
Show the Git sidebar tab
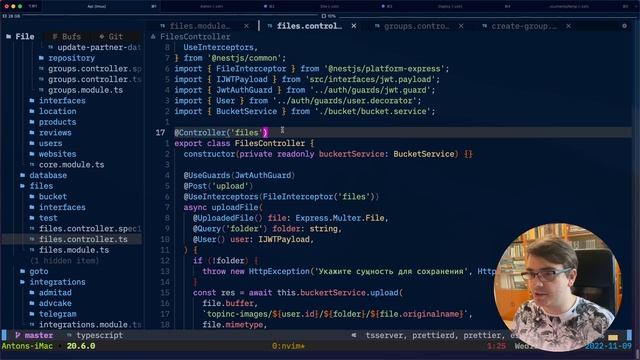click(111, 36)
